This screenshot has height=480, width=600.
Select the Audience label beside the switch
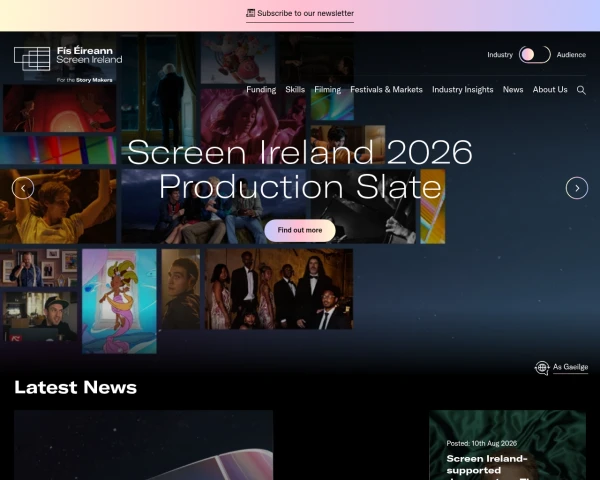point(571,55)
